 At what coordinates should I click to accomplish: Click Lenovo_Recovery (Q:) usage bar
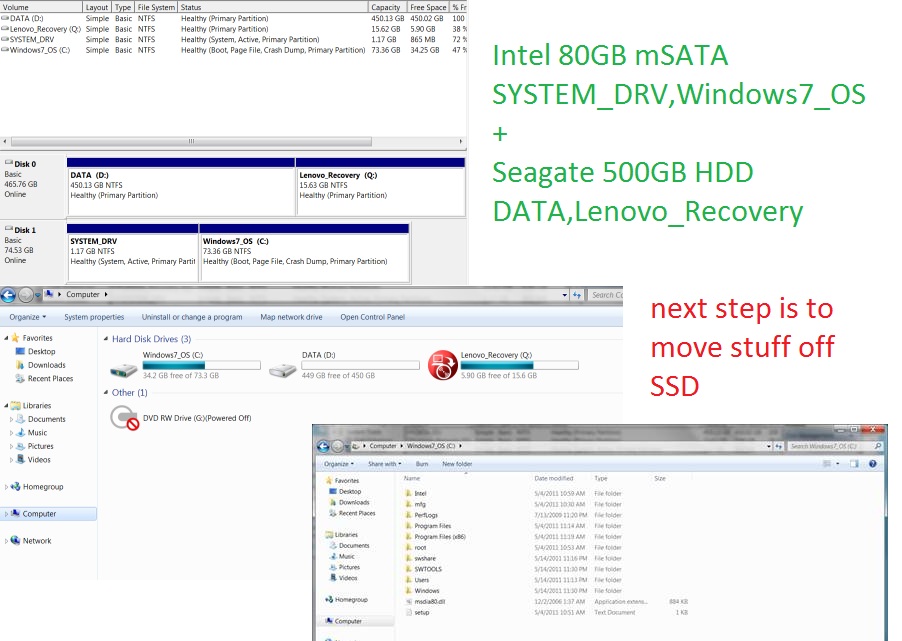519,365
